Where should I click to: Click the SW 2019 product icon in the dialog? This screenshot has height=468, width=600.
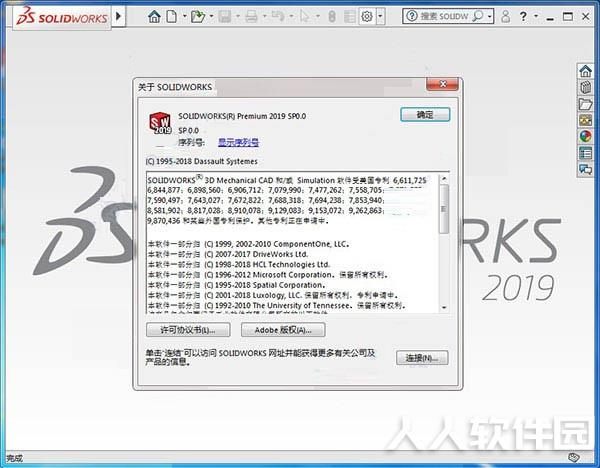160,123
